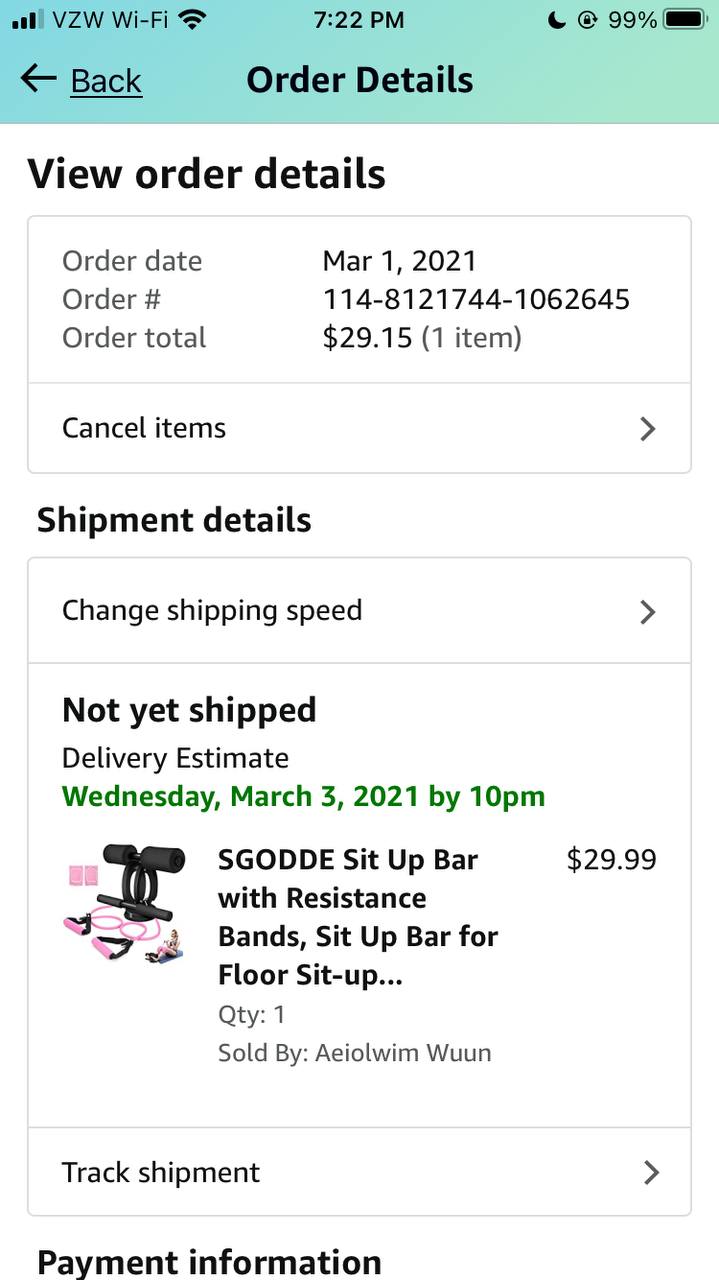719x1280 pixels.
Task: Tap the rotation lock status icon
Action: coord(587,19)
